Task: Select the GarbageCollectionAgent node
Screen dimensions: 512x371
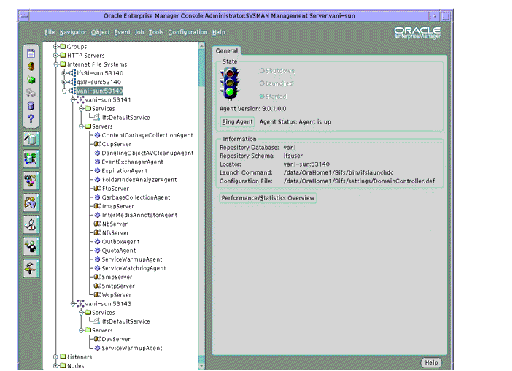Action: (136, 197)
